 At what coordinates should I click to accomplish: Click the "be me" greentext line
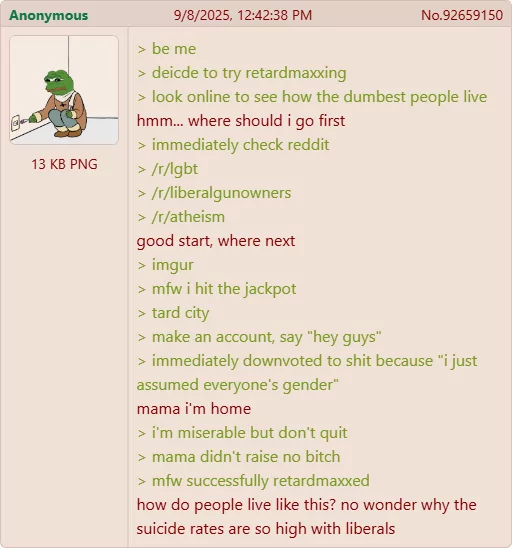coord(166,49)
